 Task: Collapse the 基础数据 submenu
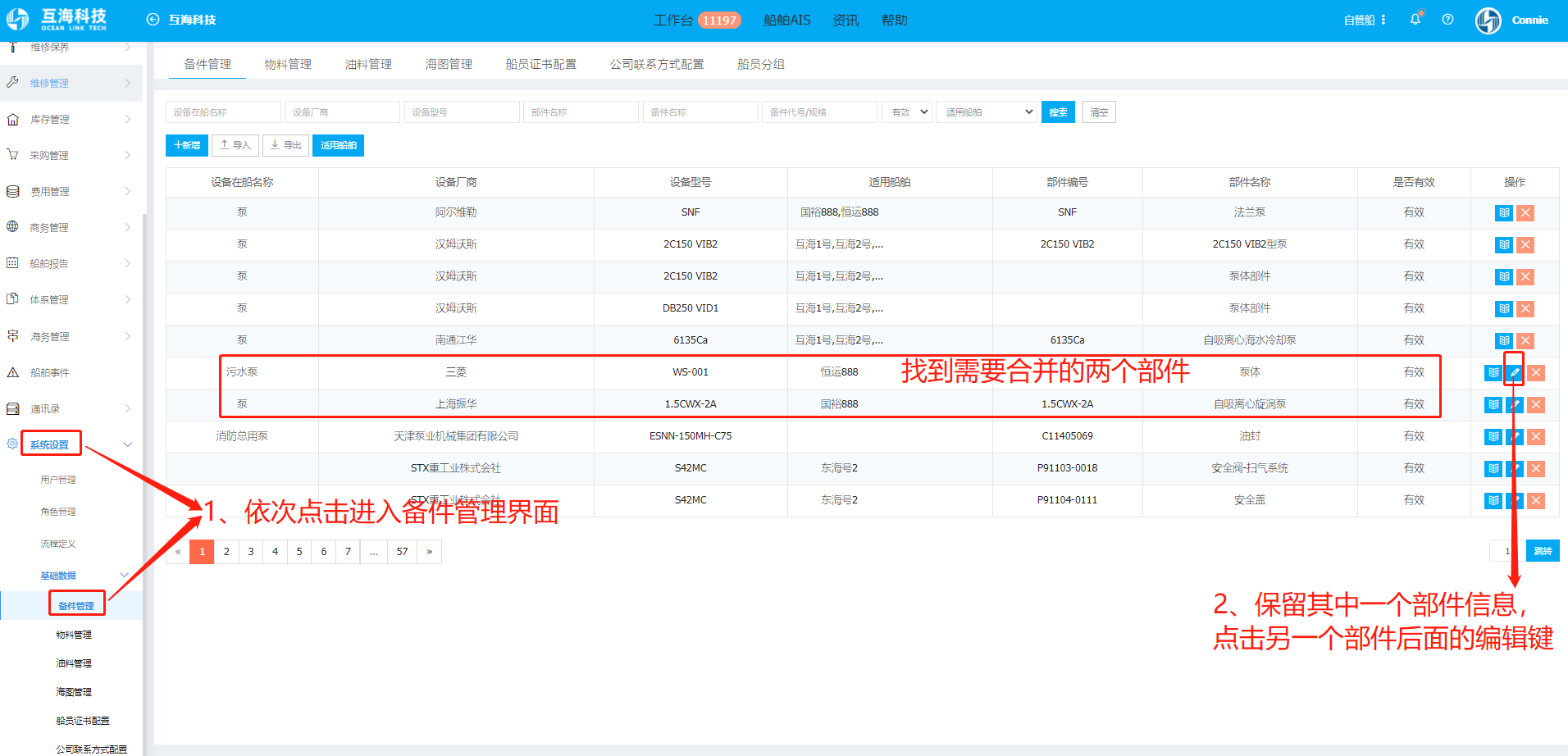click(x=125, y=576)
